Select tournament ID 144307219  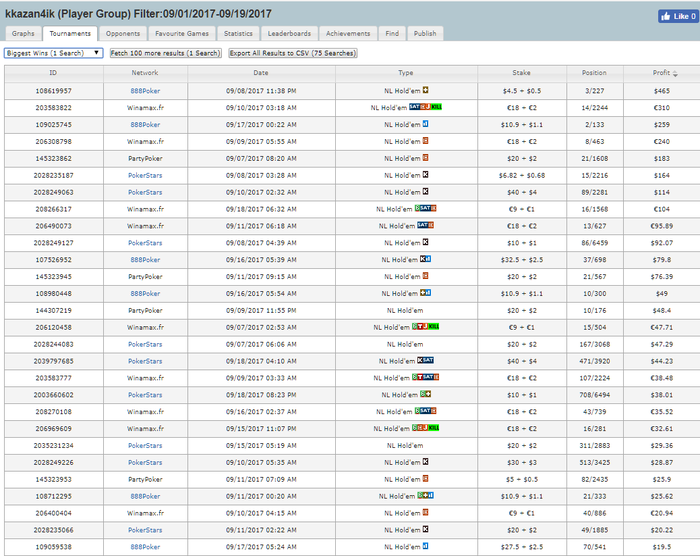(x=54, y=310)
